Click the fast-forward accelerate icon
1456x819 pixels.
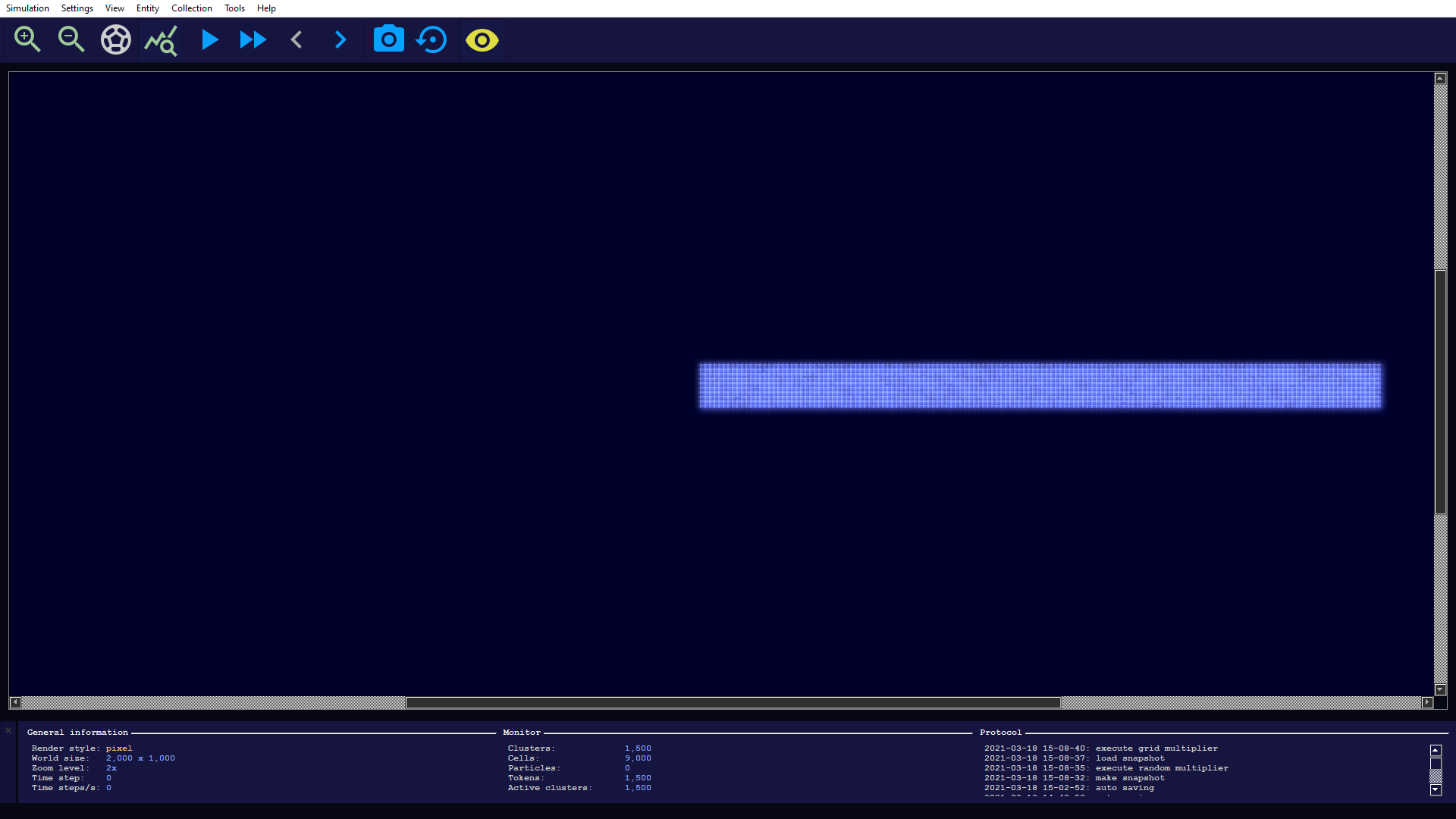[x=253, y=39]
